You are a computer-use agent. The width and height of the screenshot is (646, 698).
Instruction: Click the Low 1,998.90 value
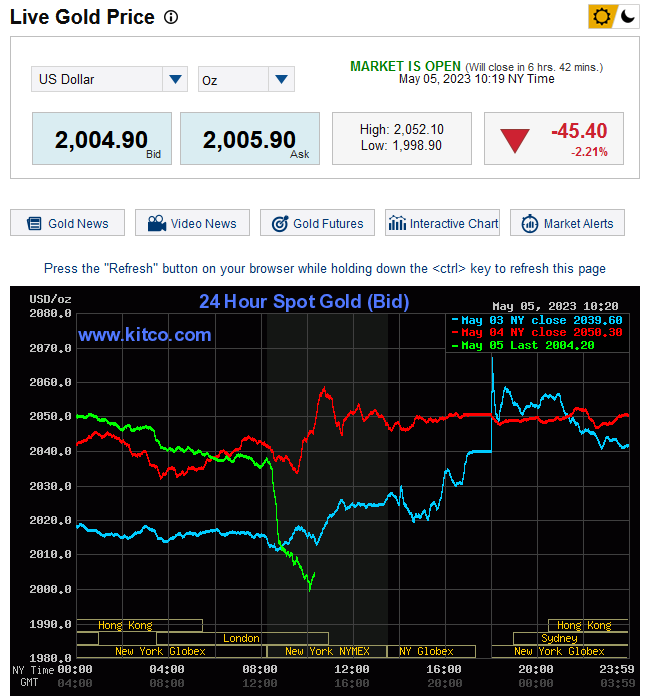pos(402,146)
